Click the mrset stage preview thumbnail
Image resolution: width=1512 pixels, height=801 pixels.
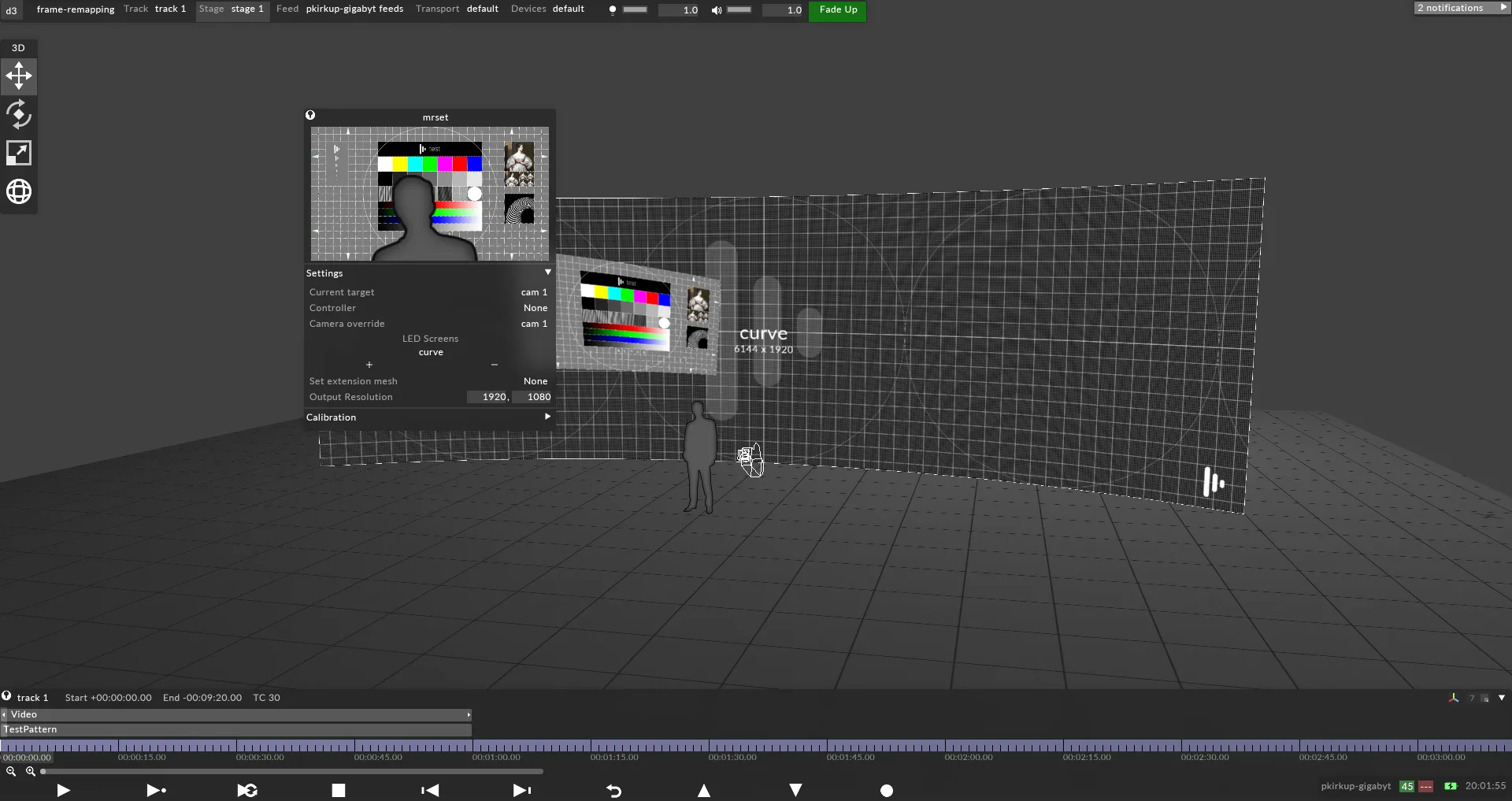(x=429, y=195)
